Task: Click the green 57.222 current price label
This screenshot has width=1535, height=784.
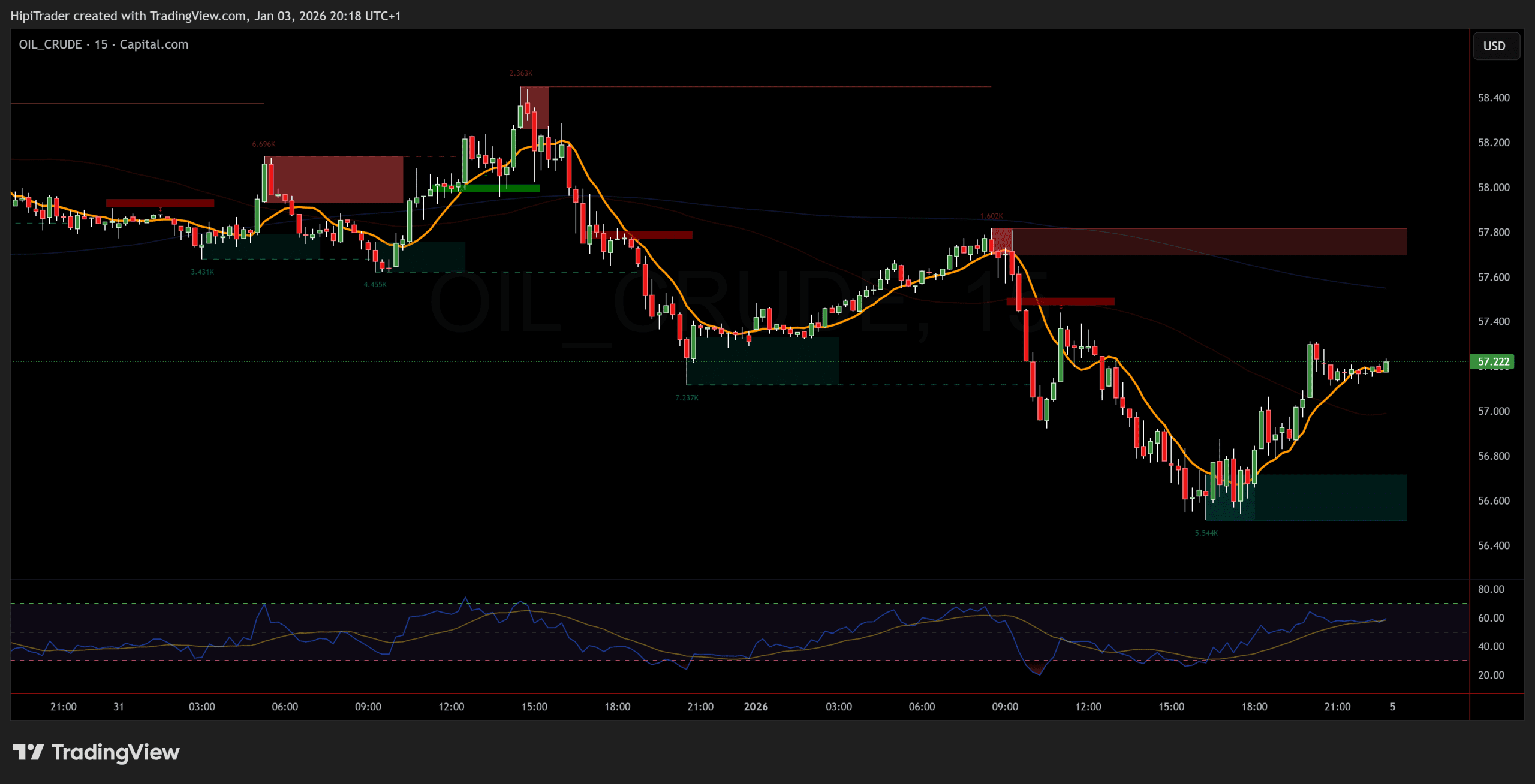Action: [x=1492, y=361]
